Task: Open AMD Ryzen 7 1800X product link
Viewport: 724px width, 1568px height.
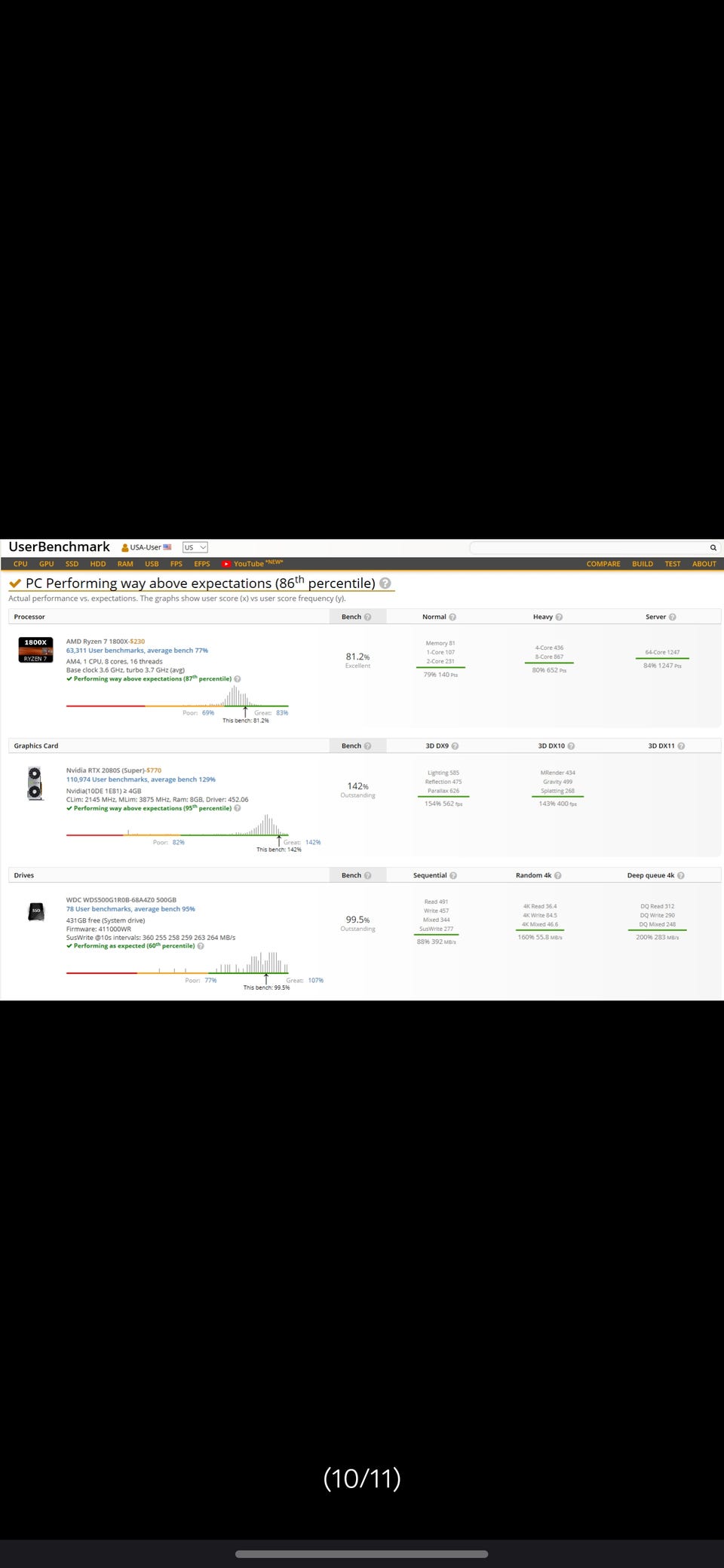Action: (97, 642)
